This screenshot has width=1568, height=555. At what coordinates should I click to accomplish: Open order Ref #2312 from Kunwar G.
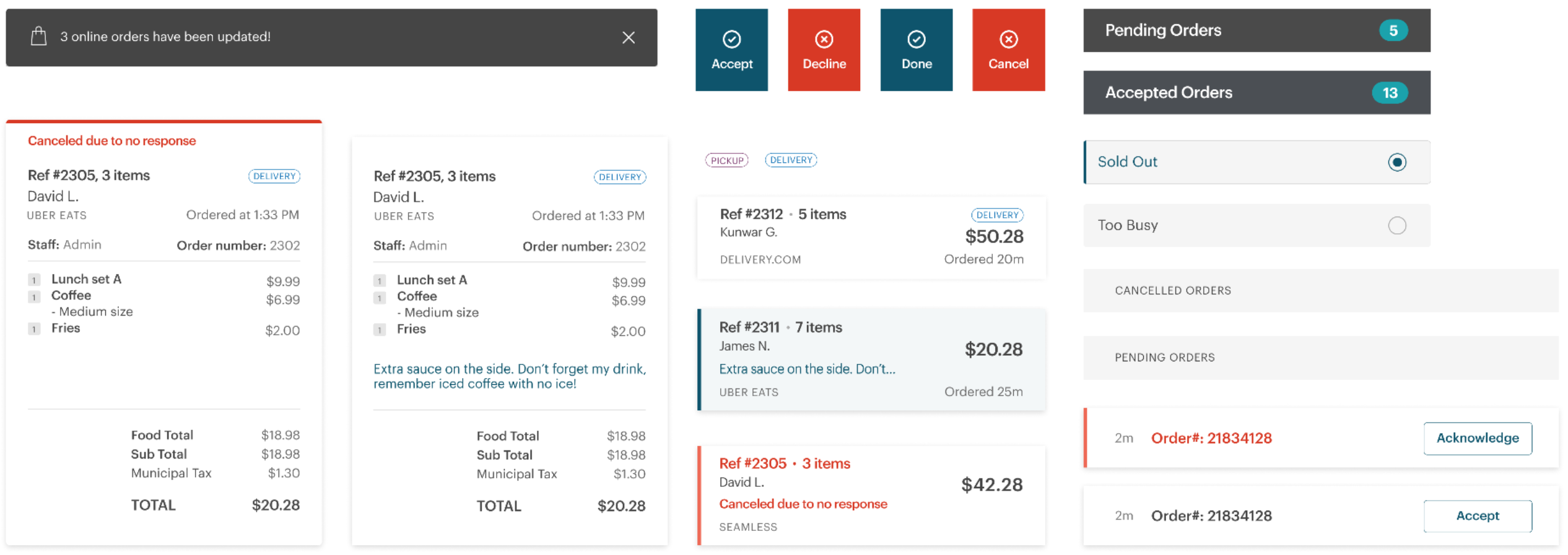pyautogui.click(x=871, y=238)
